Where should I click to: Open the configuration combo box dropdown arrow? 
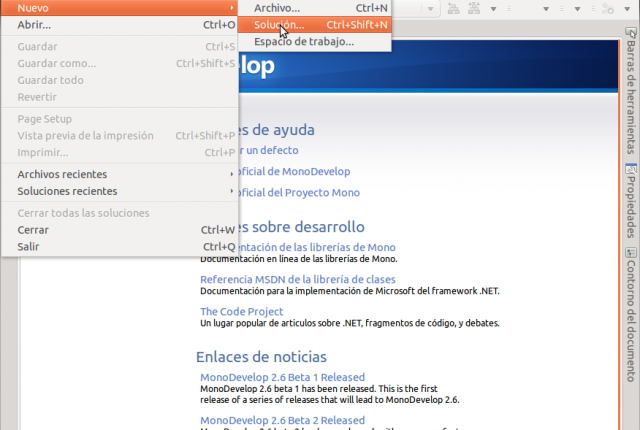430,9
